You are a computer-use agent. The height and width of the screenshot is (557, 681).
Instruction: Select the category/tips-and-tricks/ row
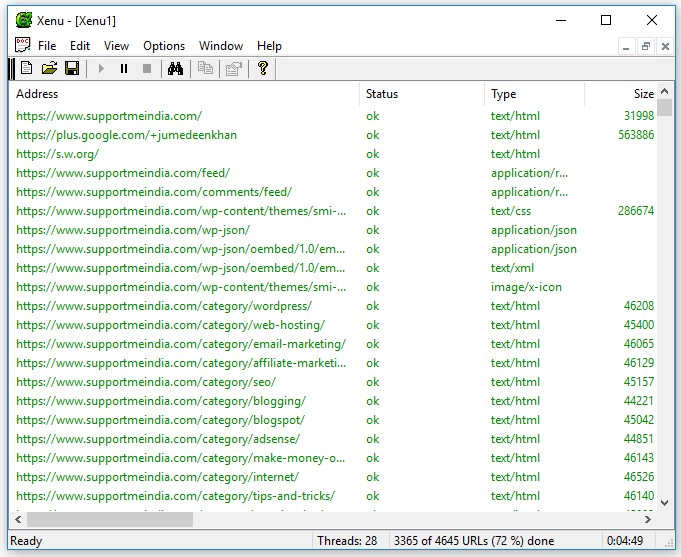coord(333,496)
